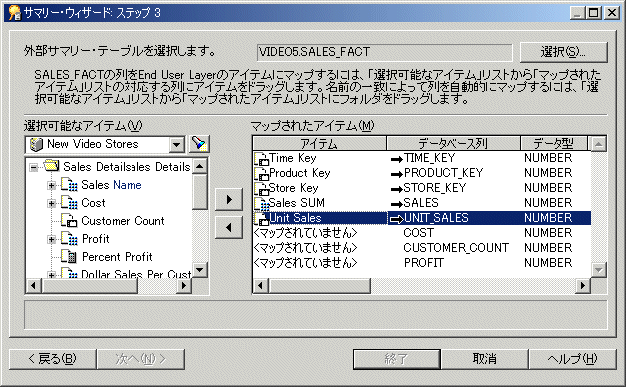Image resolution: width=626 pixels, height=387 pixels.
Task: Click the Sales SUM row icon
Action: pos(261,203)
